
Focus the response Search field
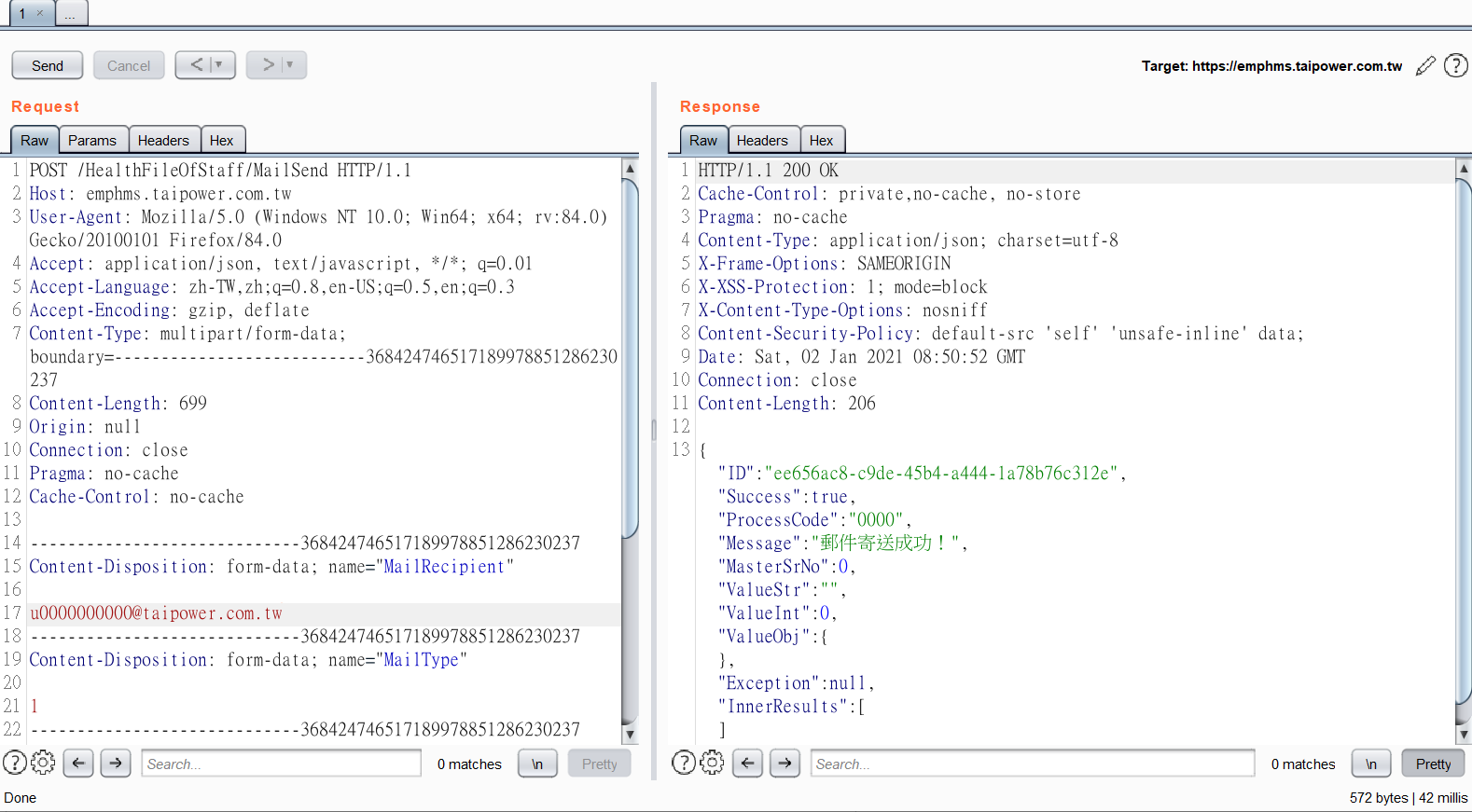point(1033,764)
